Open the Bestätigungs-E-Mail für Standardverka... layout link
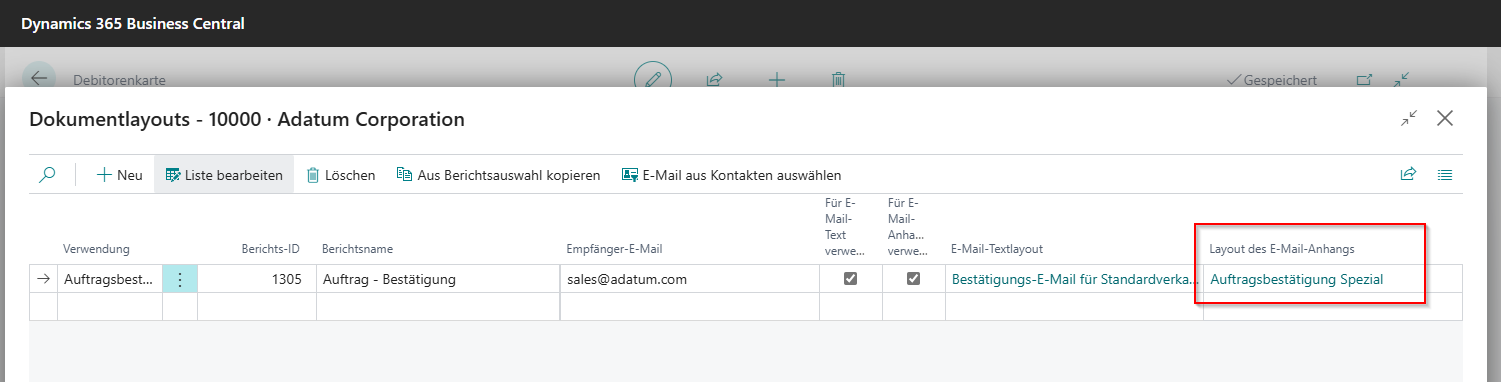 click(x=1075, y=280)
